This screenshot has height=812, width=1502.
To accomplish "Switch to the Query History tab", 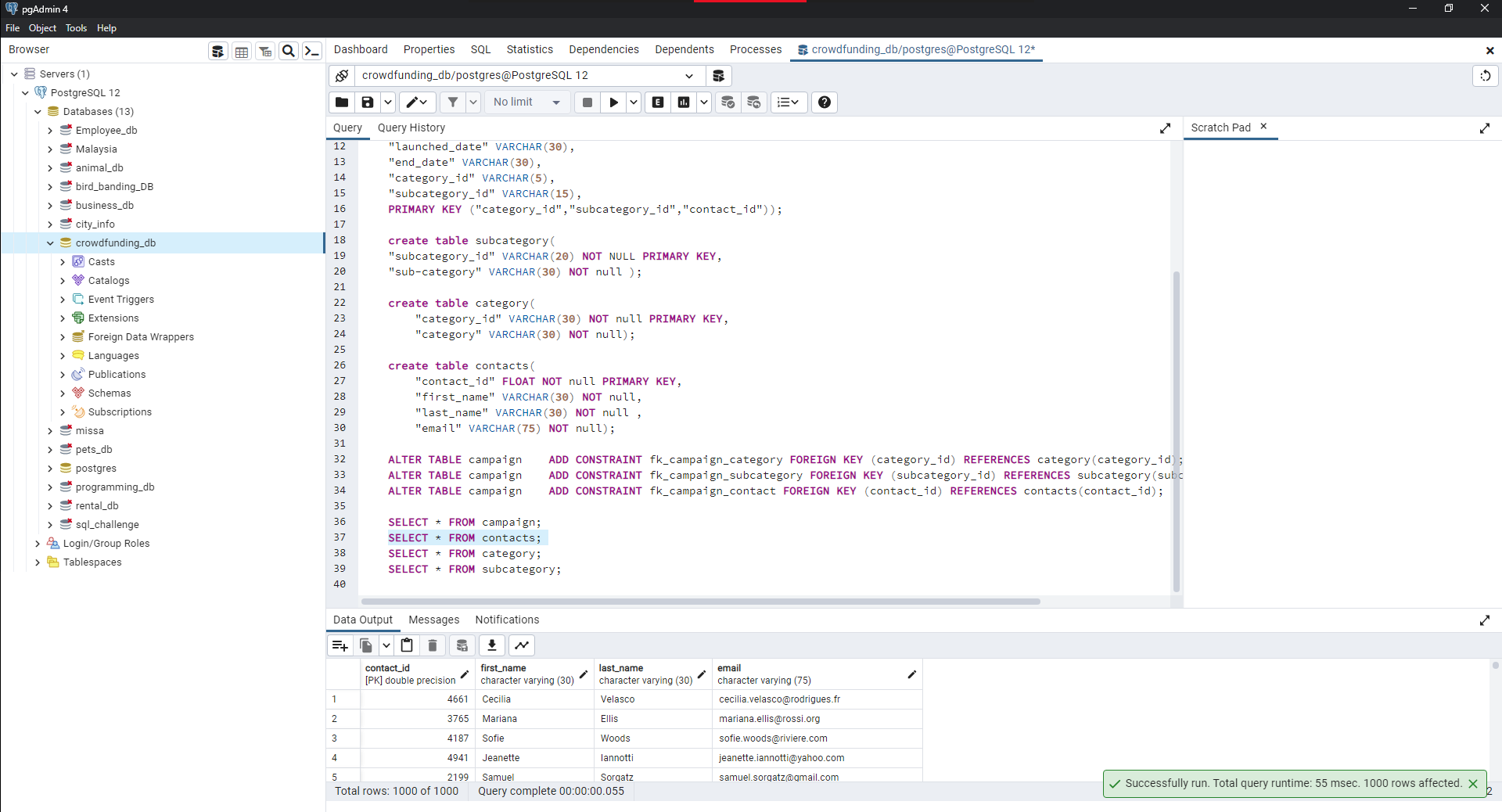I will 411,128.
